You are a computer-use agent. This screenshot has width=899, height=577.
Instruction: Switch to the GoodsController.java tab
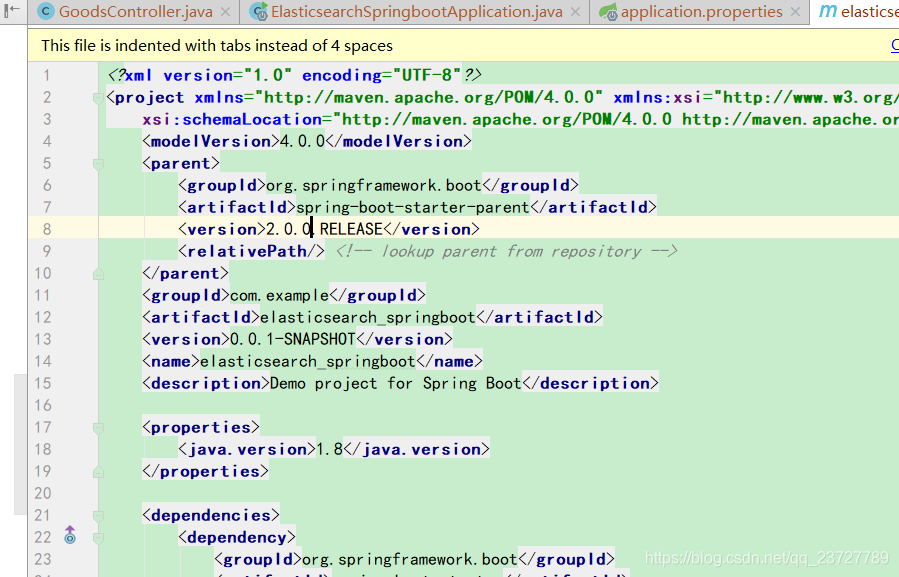pos(134,11)
